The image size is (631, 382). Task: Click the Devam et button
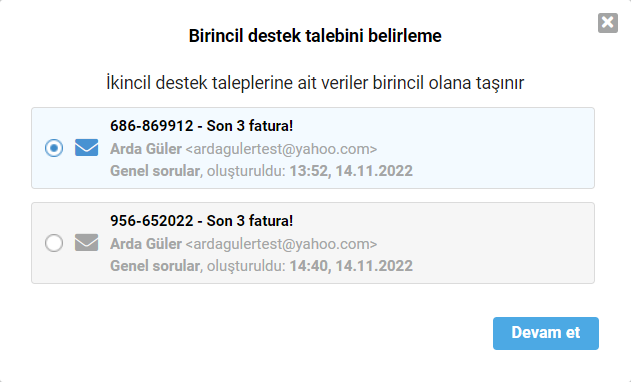(x=546, y=333)
